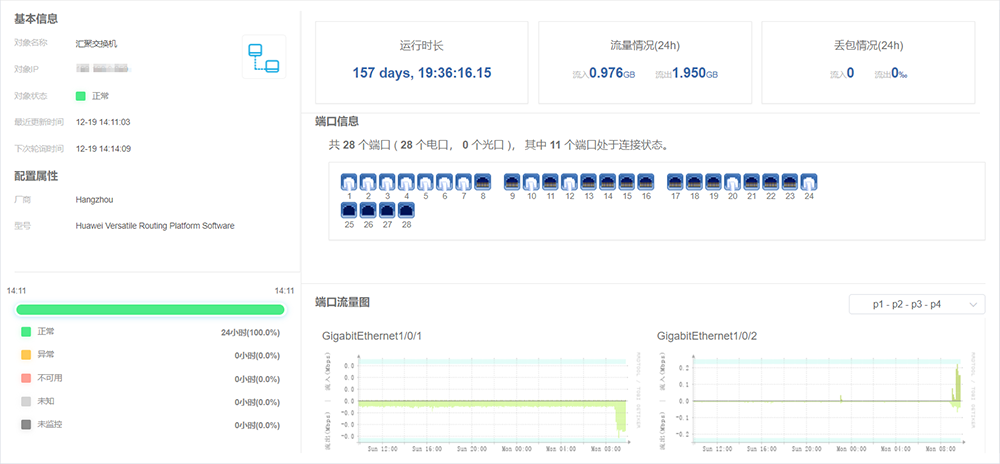
Task: Select port 28 icon
Action: pyautogui.click(x=406, y=210)
